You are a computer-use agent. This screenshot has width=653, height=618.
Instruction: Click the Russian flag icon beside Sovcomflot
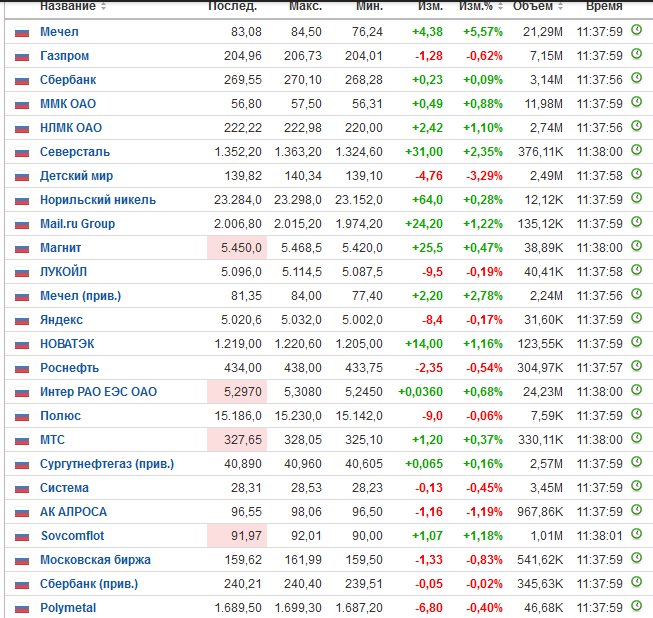tap(22, 537)
